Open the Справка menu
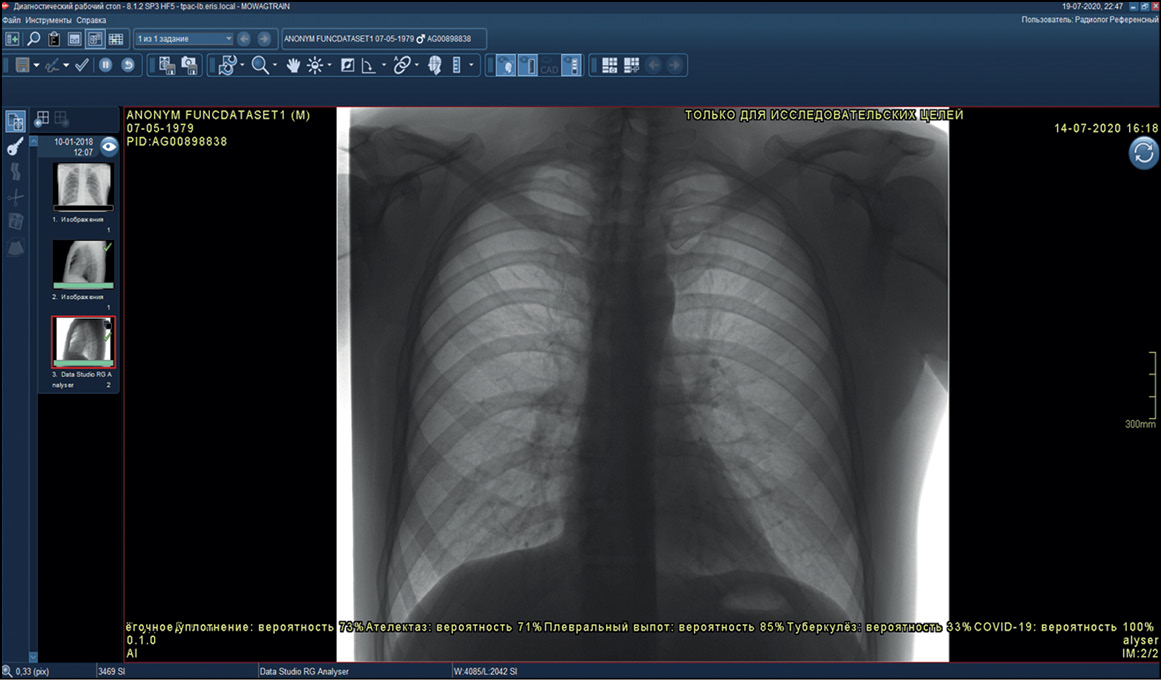This screenshot has width=1161, height=680. pyautogui.click(x=91, y=20)
